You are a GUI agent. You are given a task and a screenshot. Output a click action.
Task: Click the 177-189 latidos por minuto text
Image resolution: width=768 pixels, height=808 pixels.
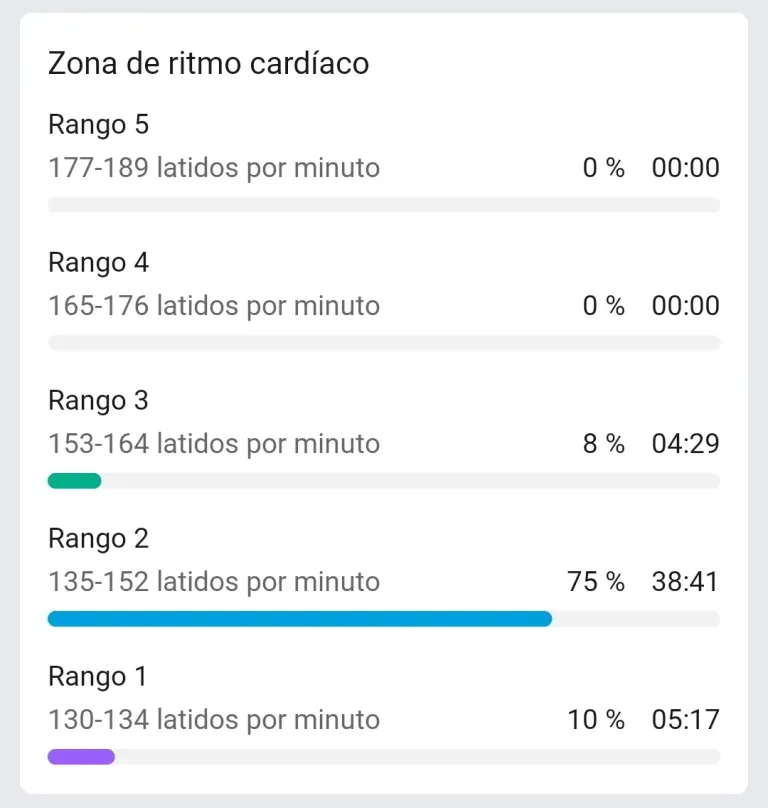pyautogui.click(x=214, y=168)
